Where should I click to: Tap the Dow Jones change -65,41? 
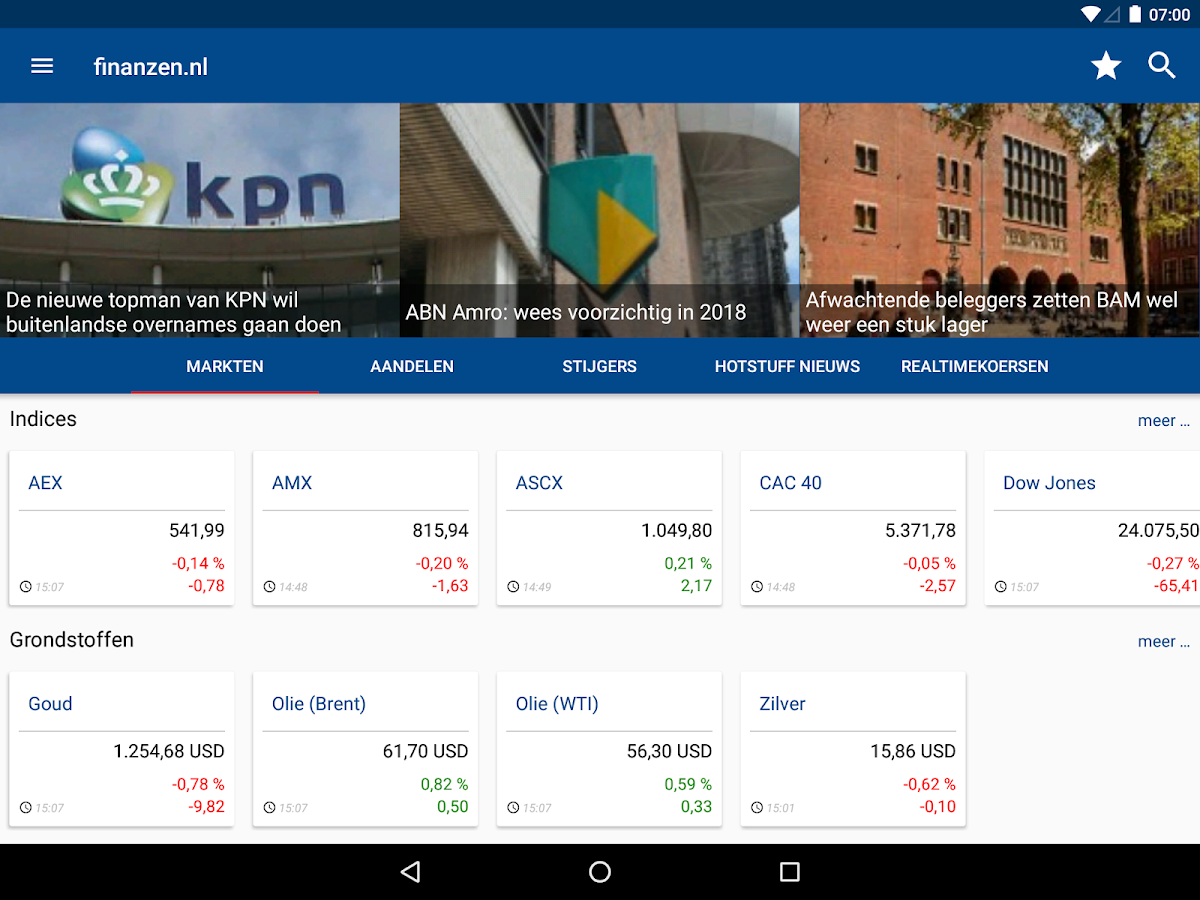coord(1175,586)
